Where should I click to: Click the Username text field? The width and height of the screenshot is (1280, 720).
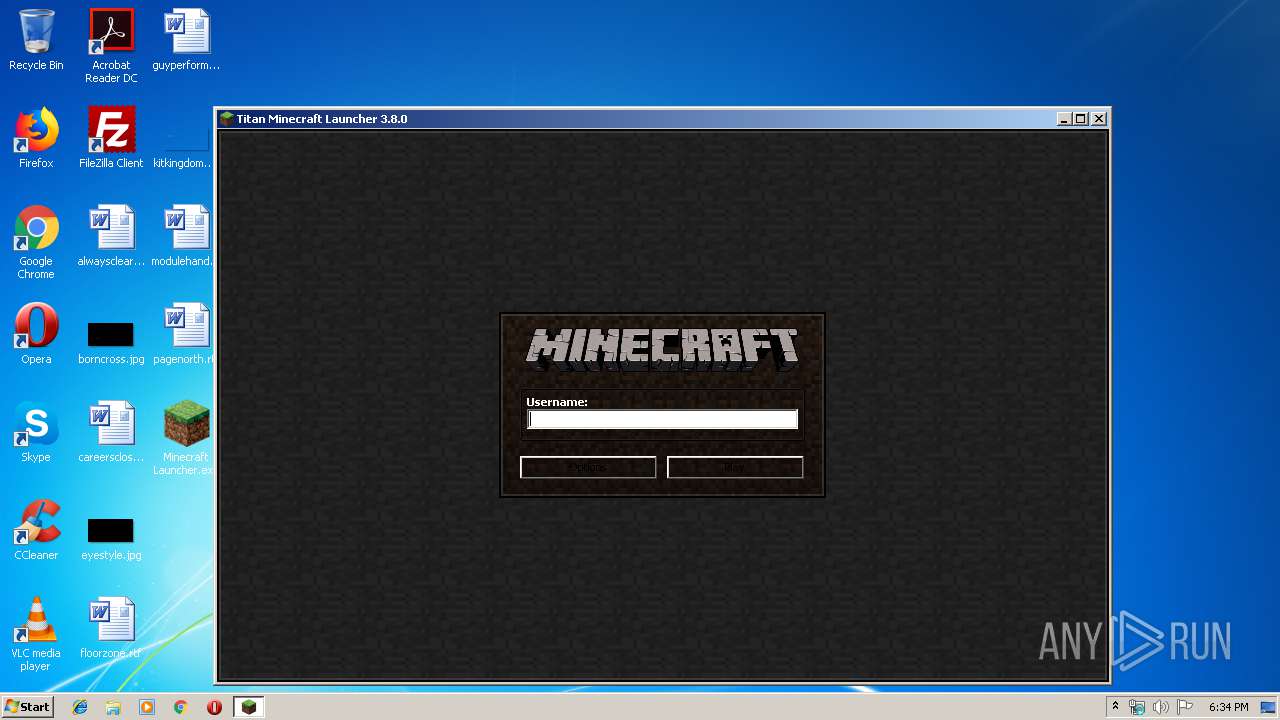click(x=662, y=420)
